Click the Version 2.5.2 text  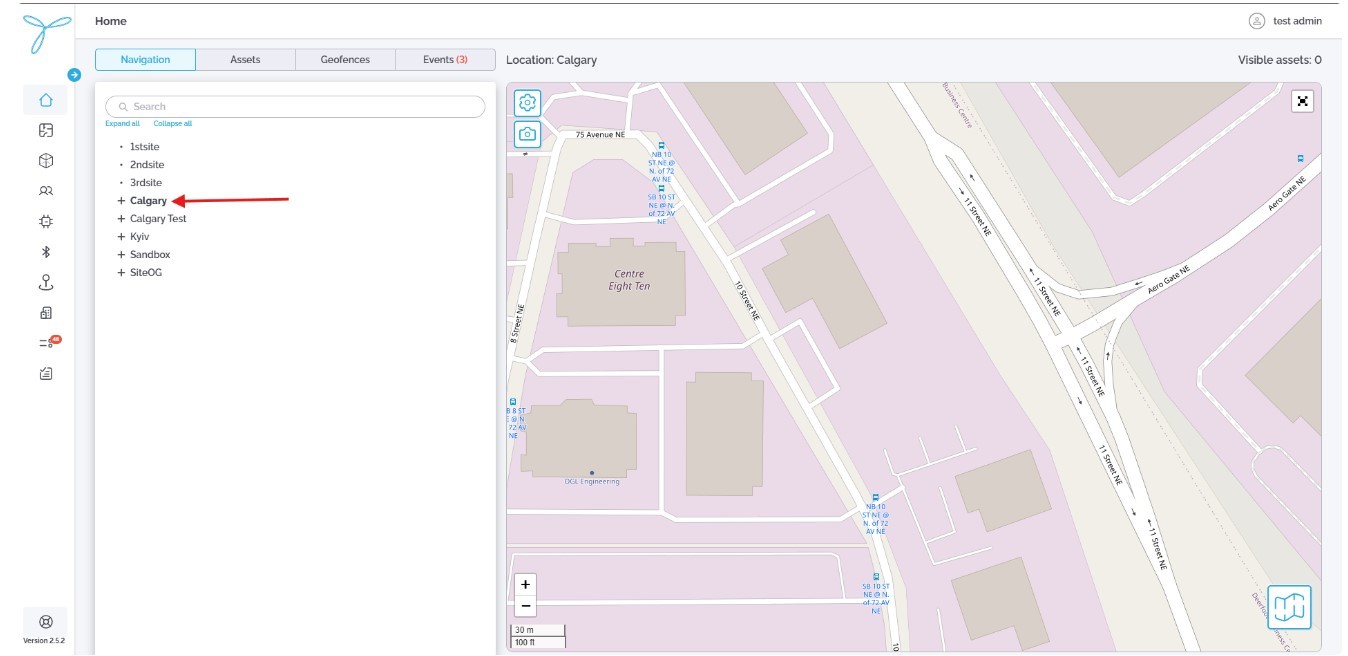(45, 641)
